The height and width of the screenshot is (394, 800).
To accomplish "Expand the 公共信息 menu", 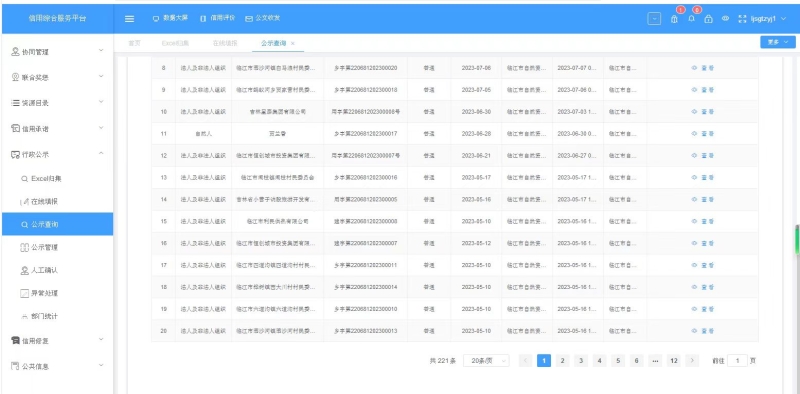I will 58,366.
